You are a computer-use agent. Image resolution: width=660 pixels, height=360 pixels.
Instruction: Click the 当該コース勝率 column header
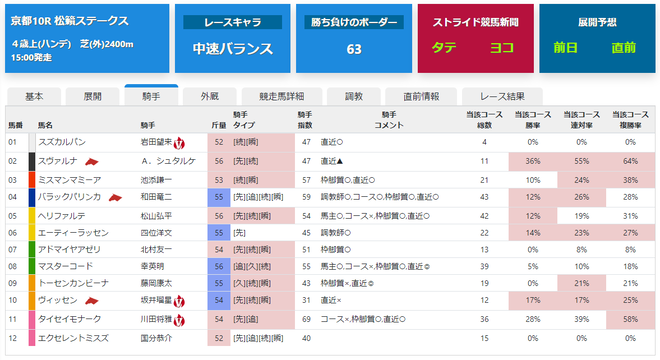click(x=533, y=120)
